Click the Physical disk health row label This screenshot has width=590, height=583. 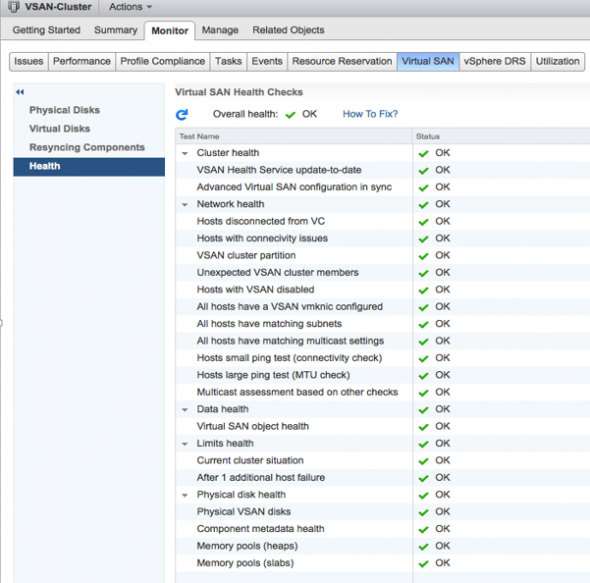[241, 495]
